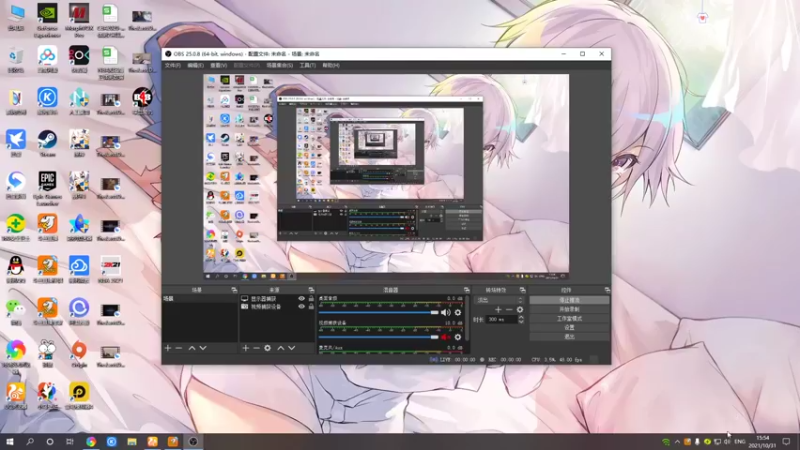This screenshot has width=800, height=450.
Task: Open File (文件) menu in OBS
Action: point(172,65)
